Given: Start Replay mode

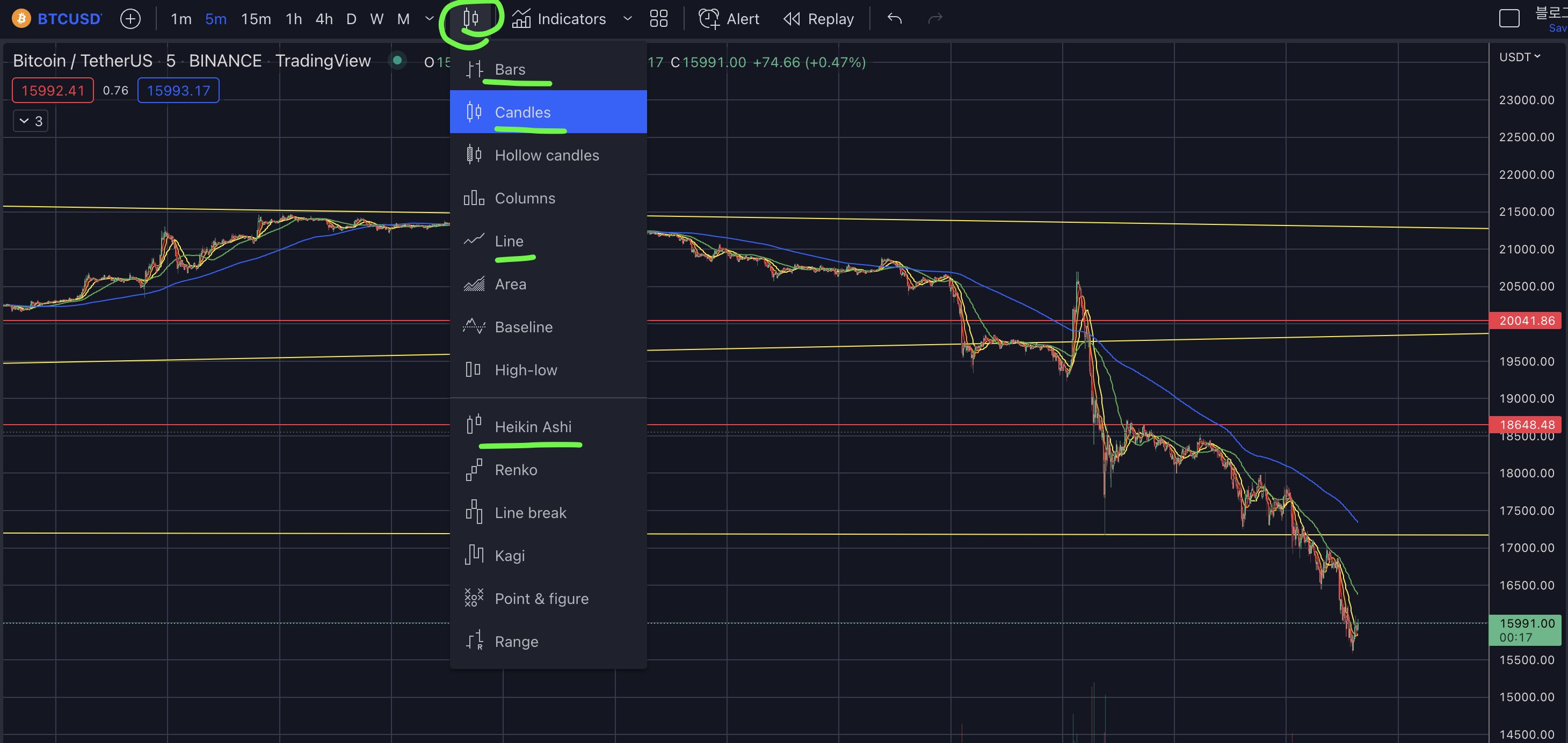Looking at the screenshot, I should [819, 19].
